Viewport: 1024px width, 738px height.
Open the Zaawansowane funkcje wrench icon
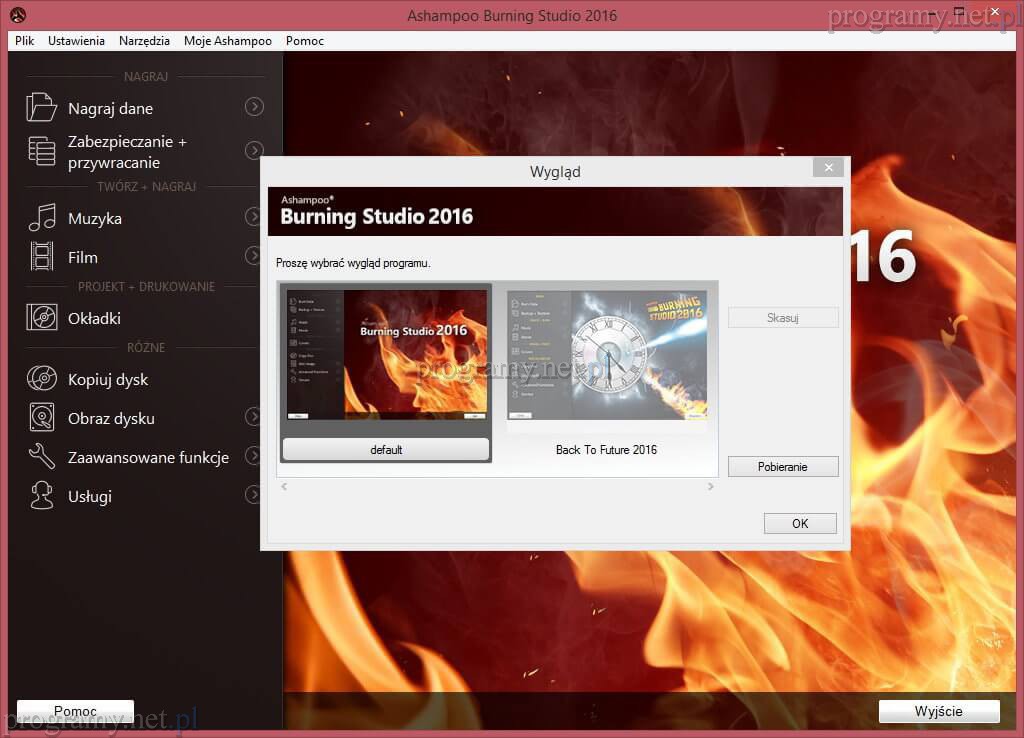coord(41,456)
